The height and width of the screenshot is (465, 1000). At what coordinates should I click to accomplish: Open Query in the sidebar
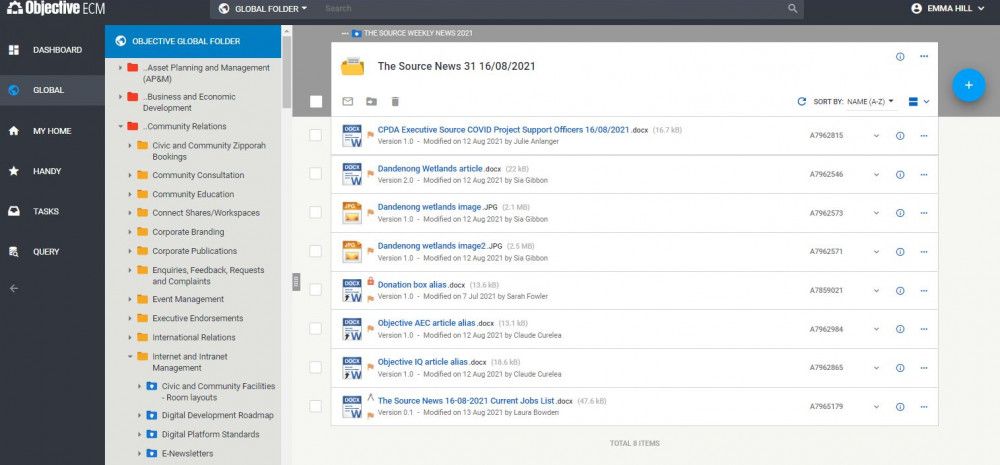(52, 251)
